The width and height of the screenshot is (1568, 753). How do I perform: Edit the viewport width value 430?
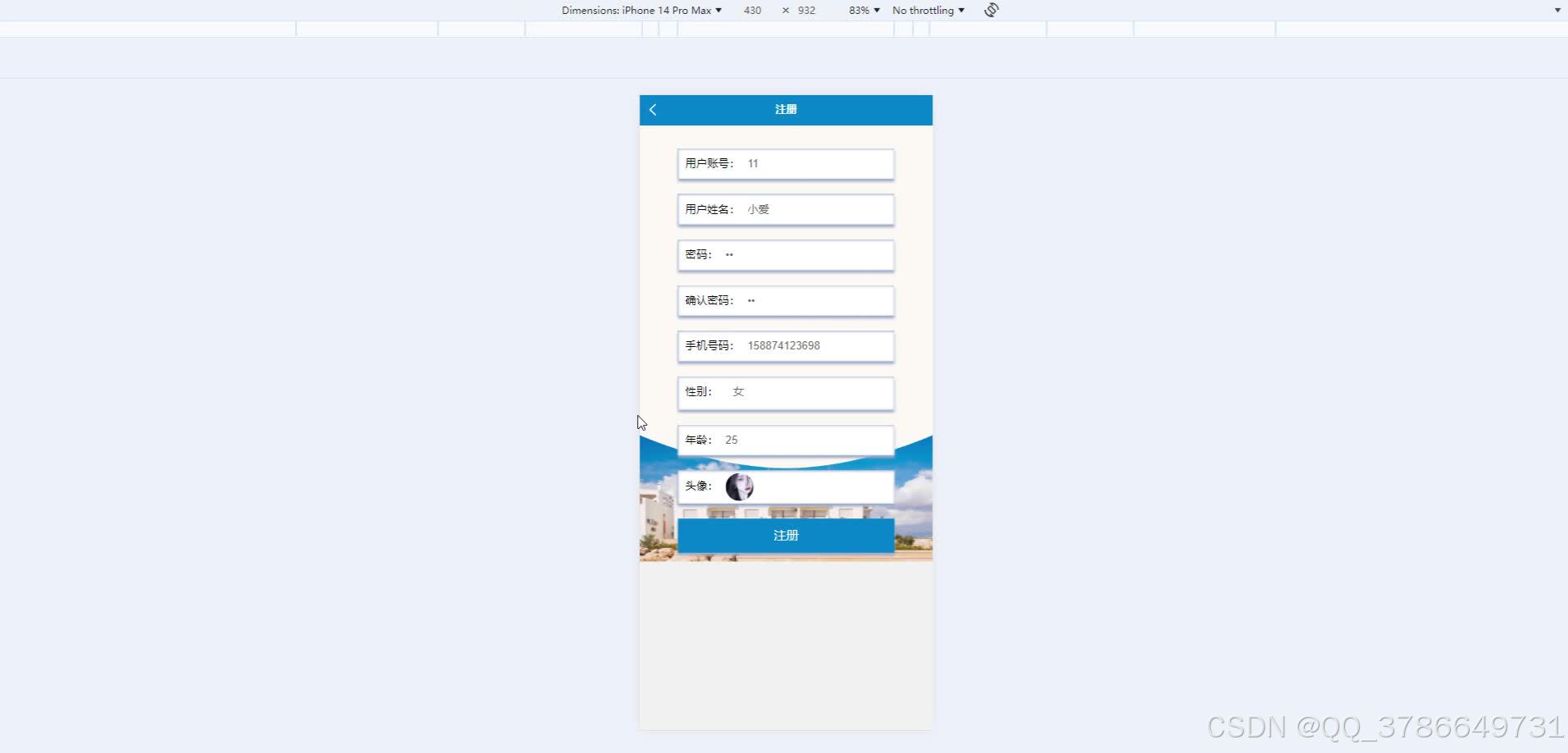(752, 10)
